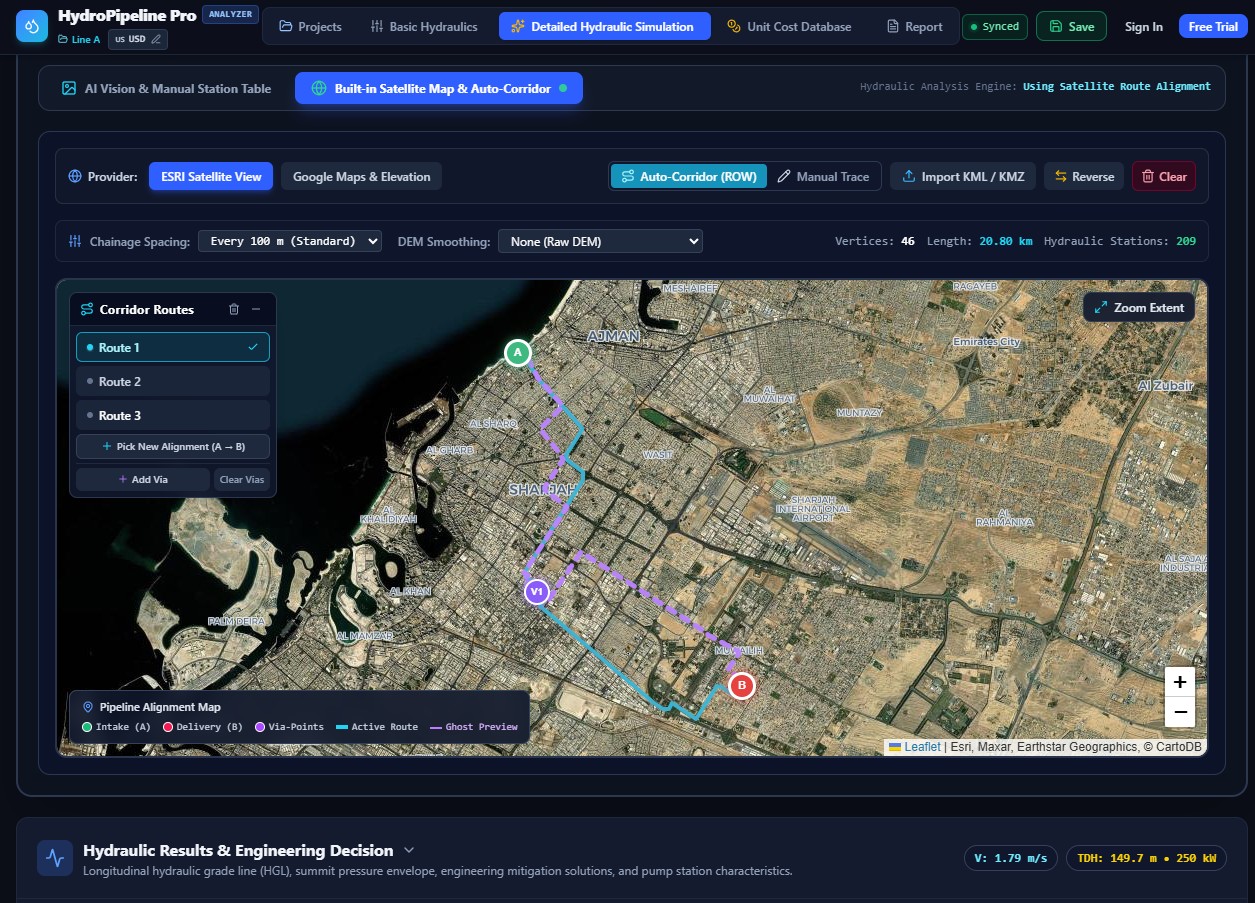Viewport: 1255px width, 903px height.
Task: Click Sign In
Action: click(x=1144, y=27)
